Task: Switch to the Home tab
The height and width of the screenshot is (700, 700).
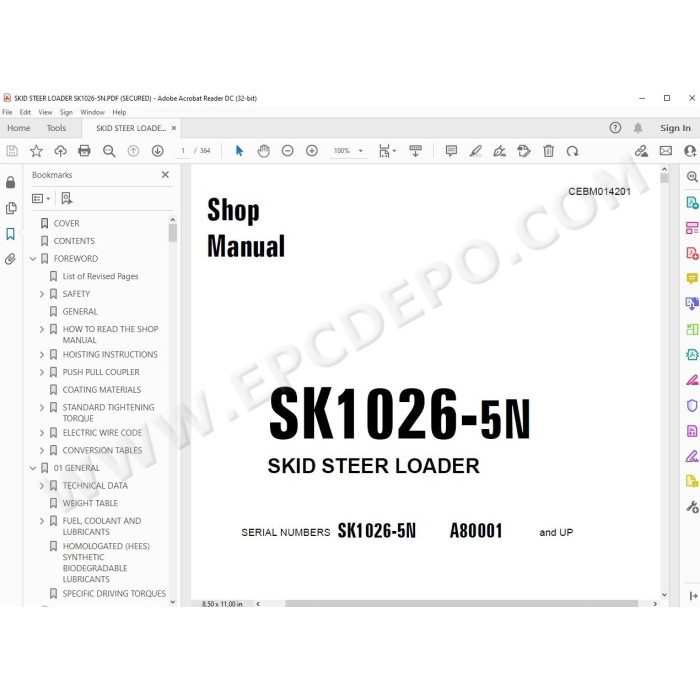Action: [x=19, y=128]
